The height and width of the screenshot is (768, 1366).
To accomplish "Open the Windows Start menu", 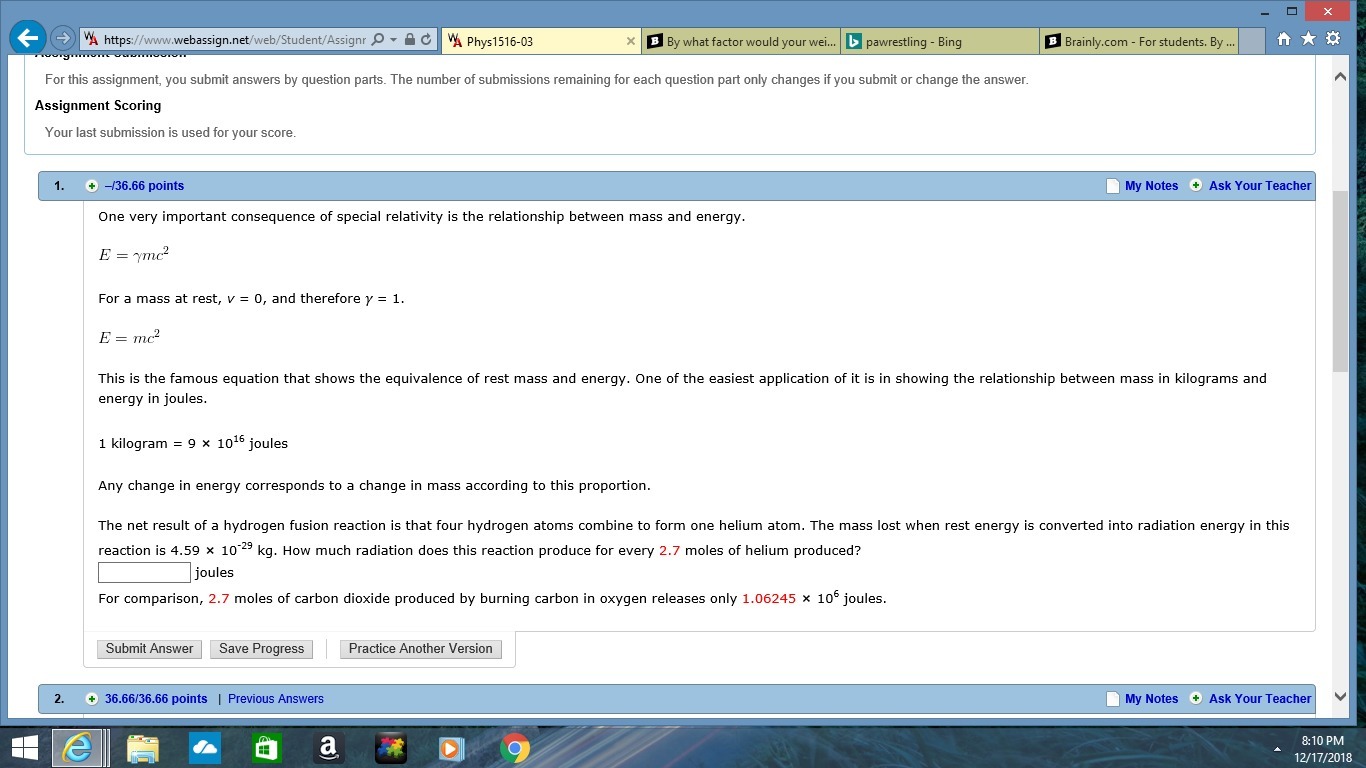I will [25, 748].
